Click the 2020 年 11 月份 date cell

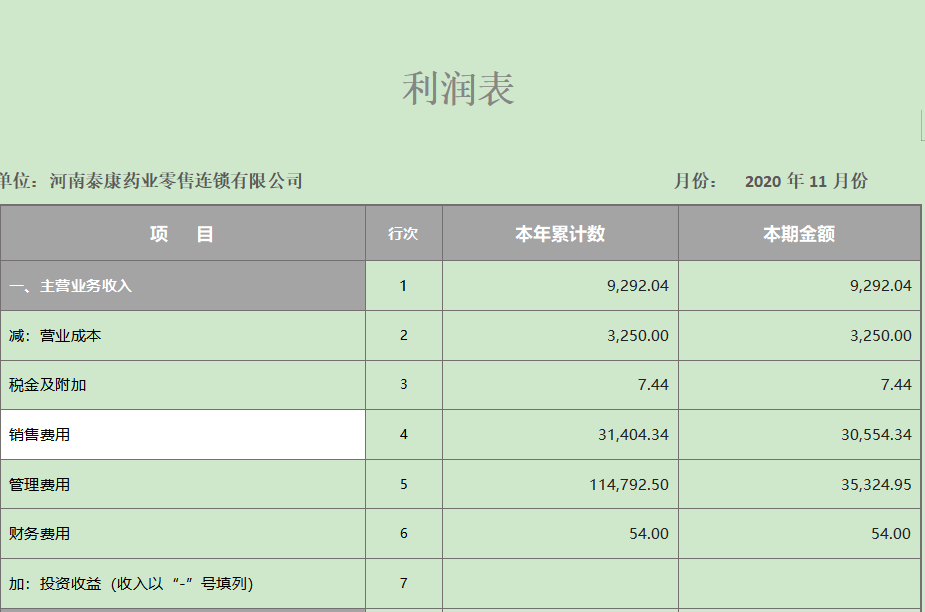(x=806, y=181)
